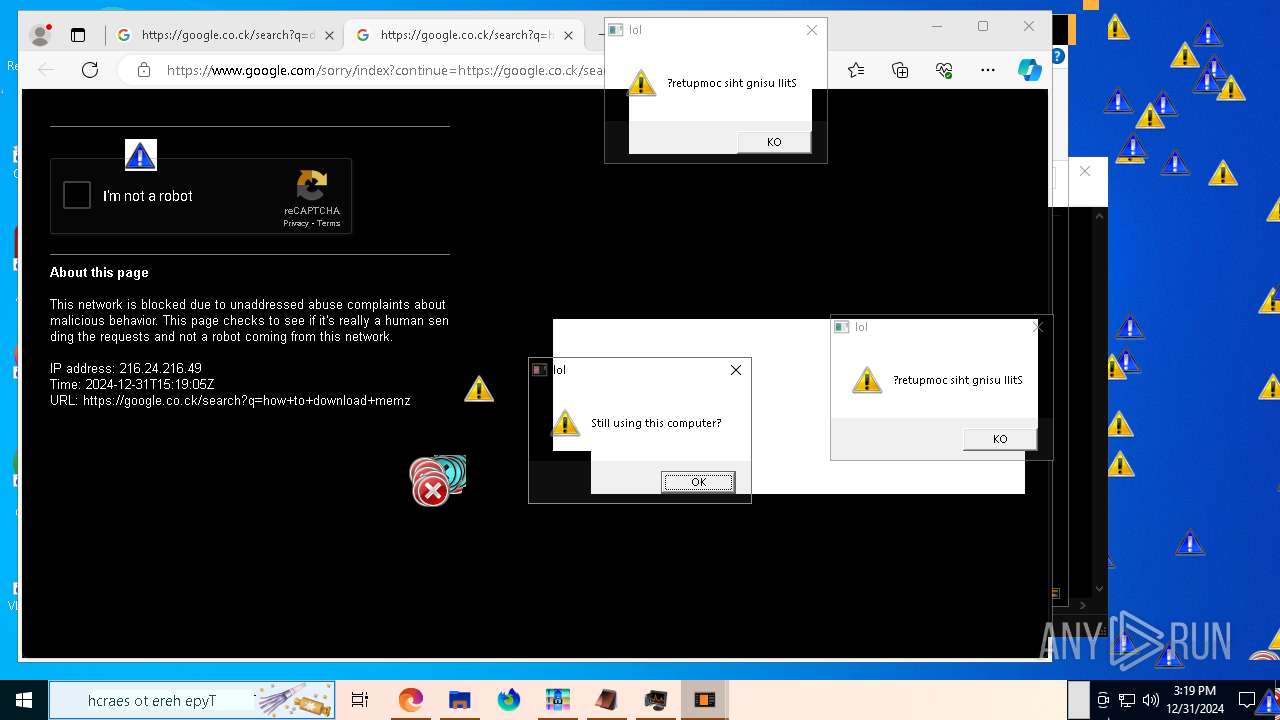Viewport: 1280px width, 720px height.
Task: Open Firefox from the taskbar
Action: (508, 700)
